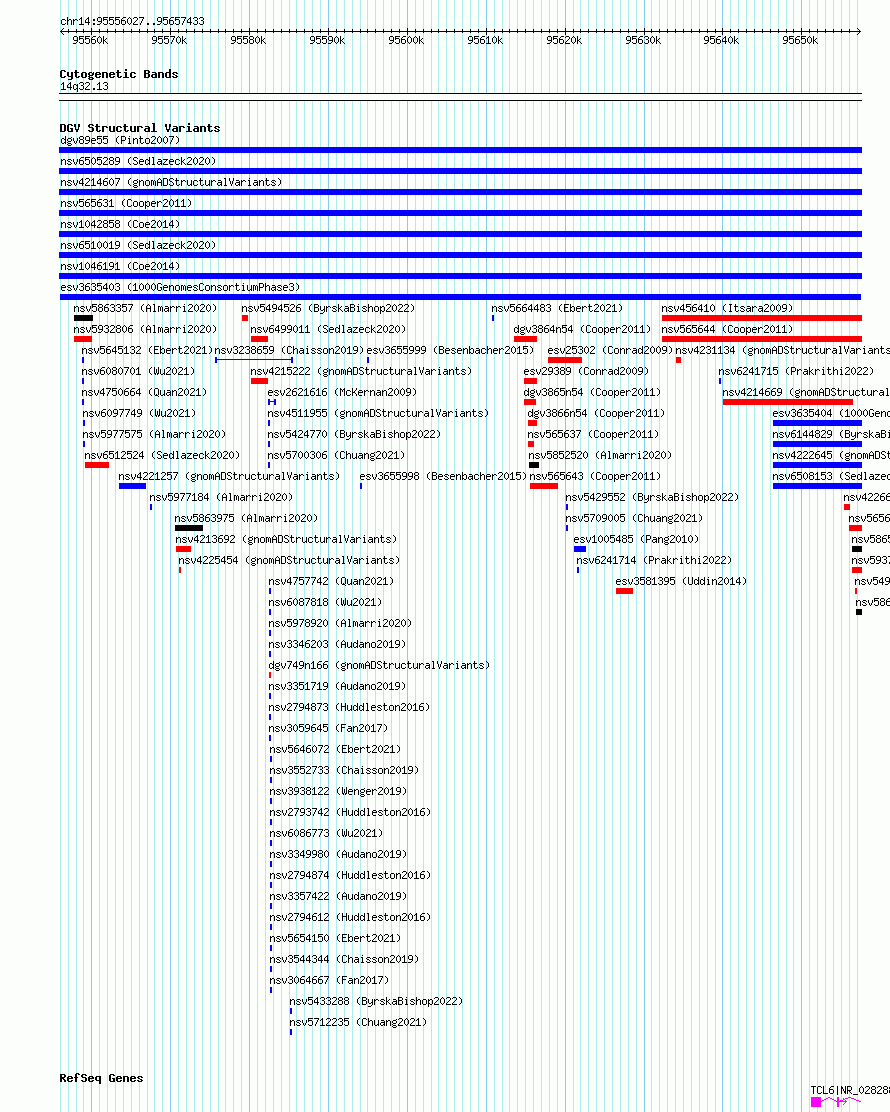Click nsv1042858 (Coe2014) label

pos(120,224)
